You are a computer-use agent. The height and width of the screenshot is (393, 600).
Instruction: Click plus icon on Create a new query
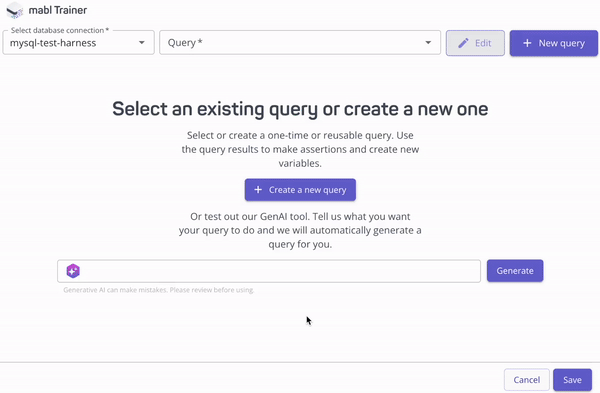[258, 190]
